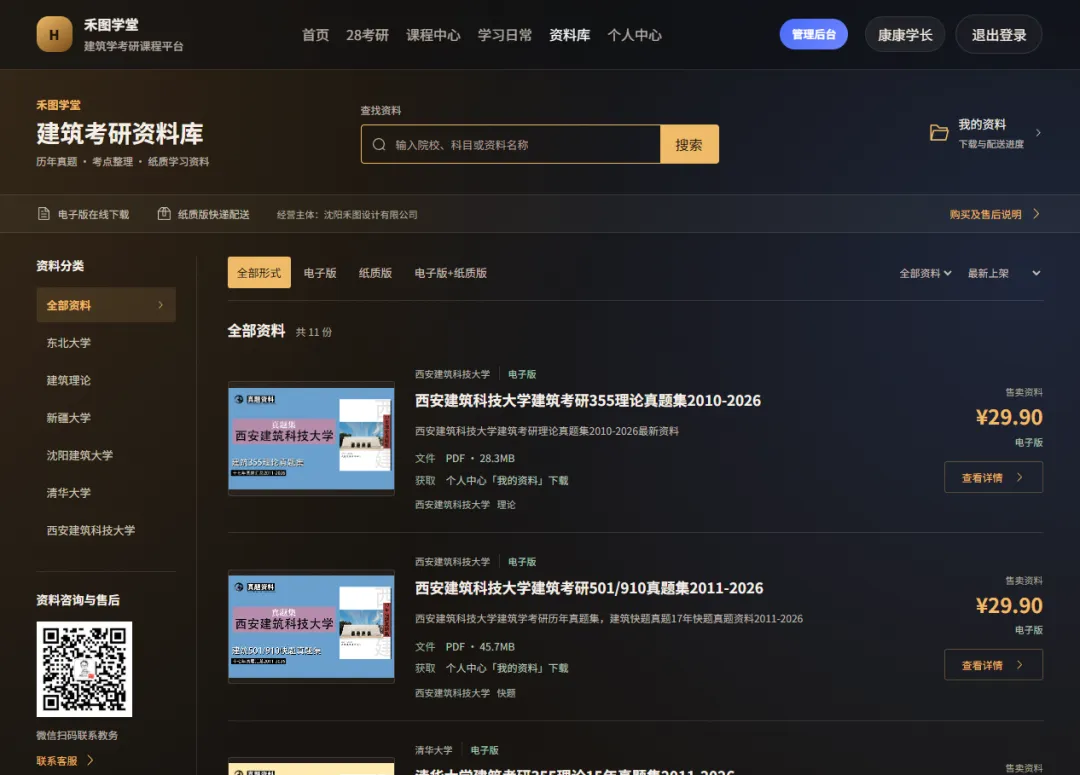Viewport: 1080px width, 775px height.
Task: Click the 退出登录 button
Action: (x=999, y=35)
